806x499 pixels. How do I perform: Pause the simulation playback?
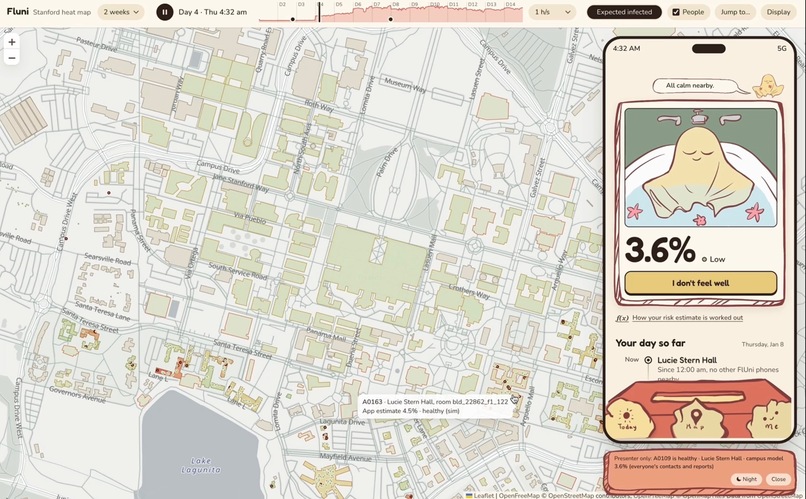click(x=164, y=12)
